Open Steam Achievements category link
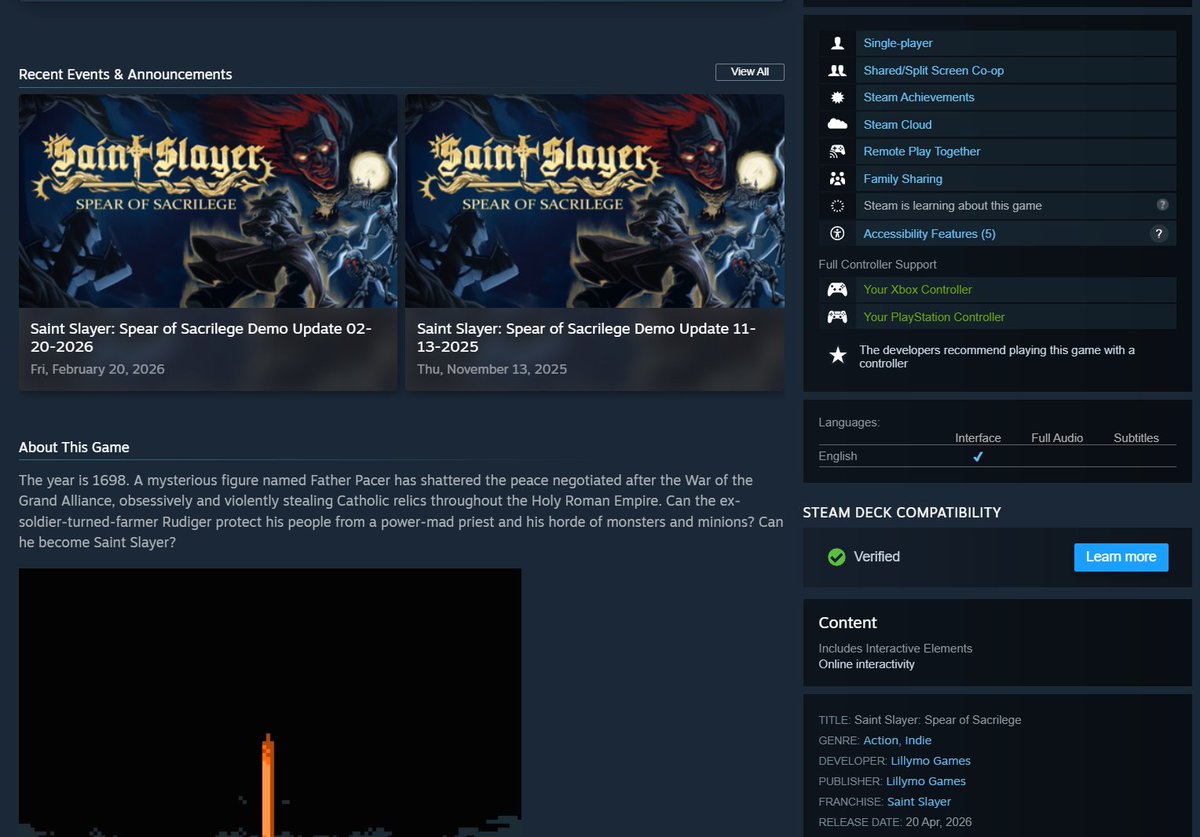 click(919, 97)
